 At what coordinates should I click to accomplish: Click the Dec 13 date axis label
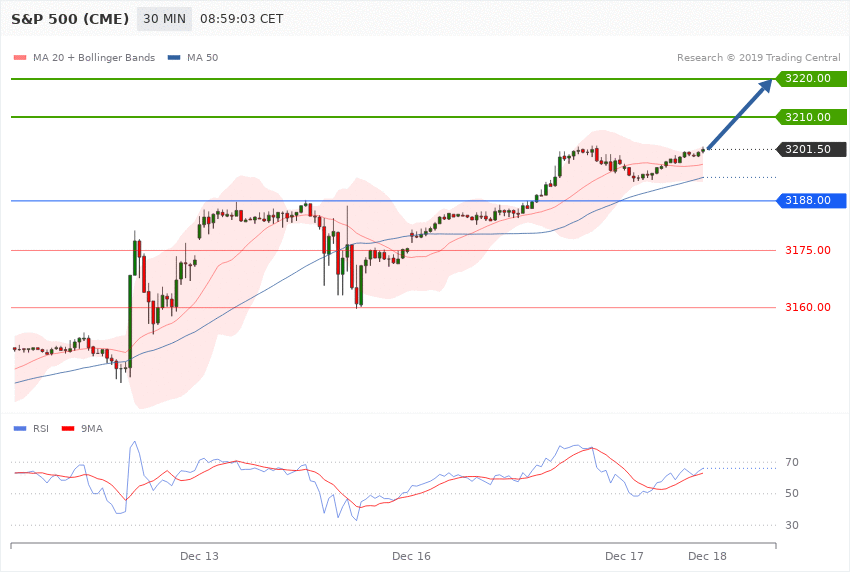tap(199, 556)
